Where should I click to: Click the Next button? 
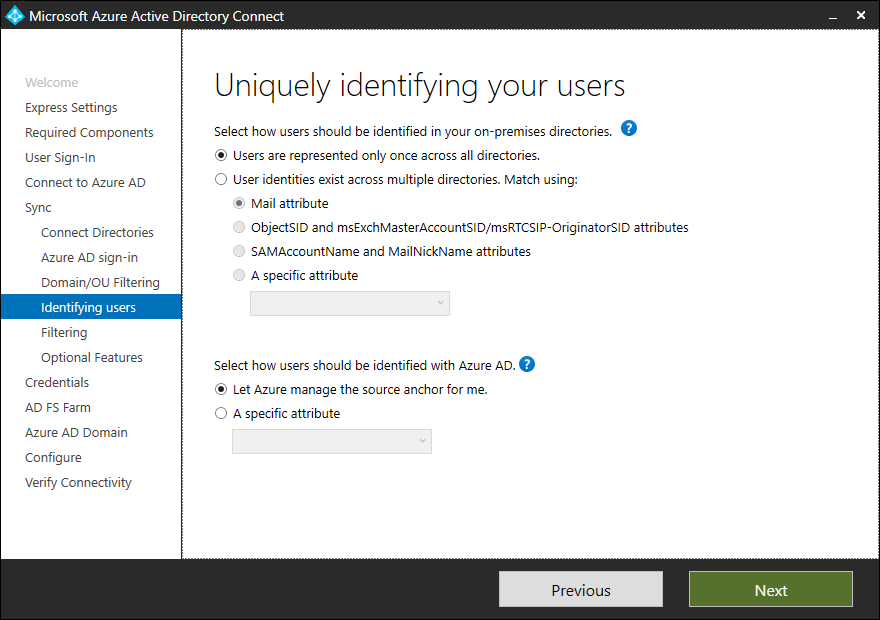(x=770, y=590)
